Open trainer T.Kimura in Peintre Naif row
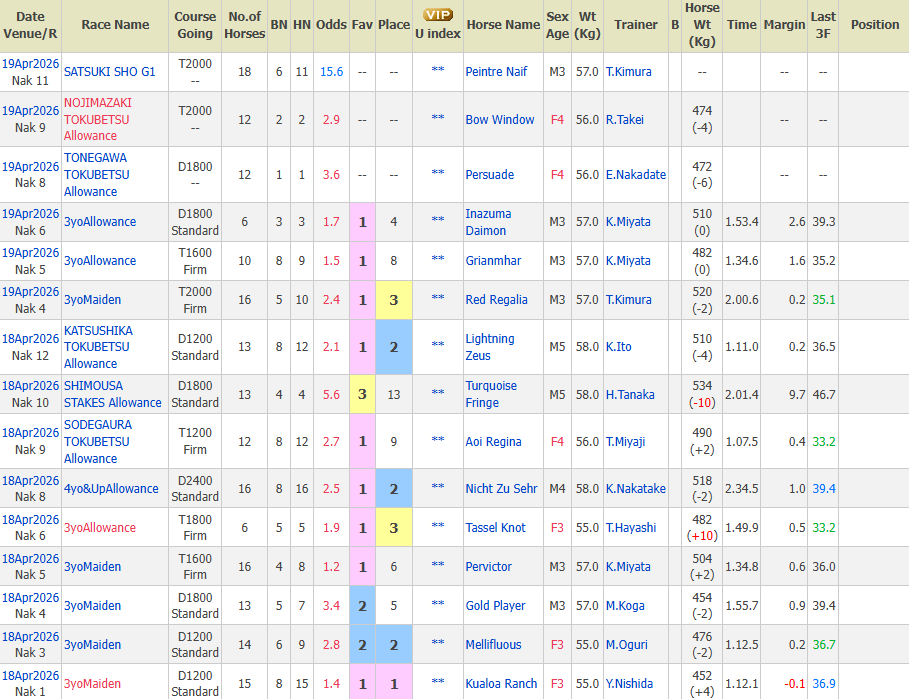This screenshot has width=909, height=699. 628,72
